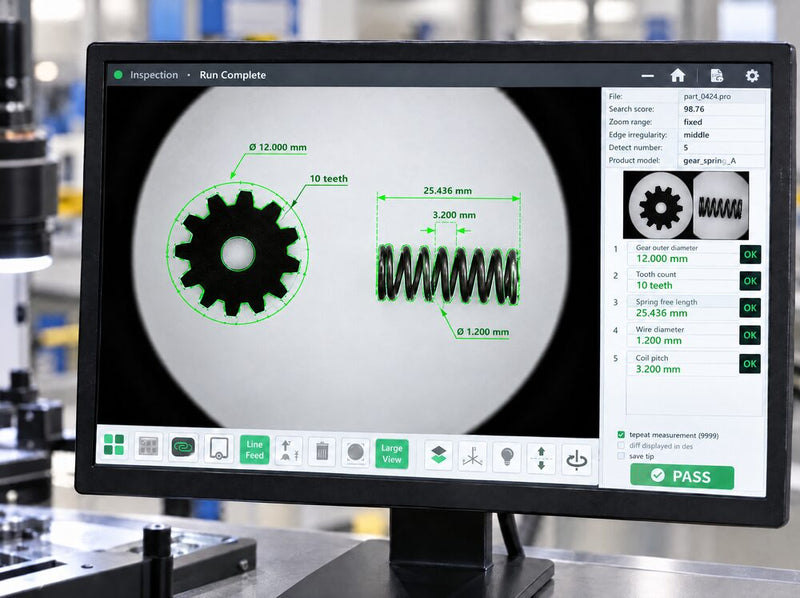Click the file name part_0424.pro field
Image resolution: width=800 pixels, height=598 pixels.
pyautogui.click(x=723, y=96)
